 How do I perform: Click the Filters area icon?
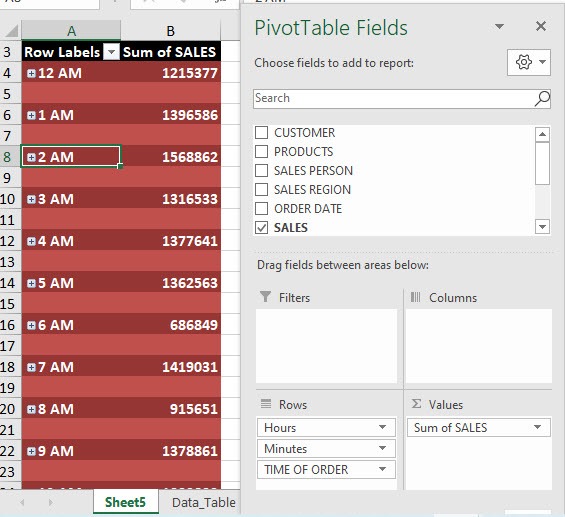coord(265,297)
